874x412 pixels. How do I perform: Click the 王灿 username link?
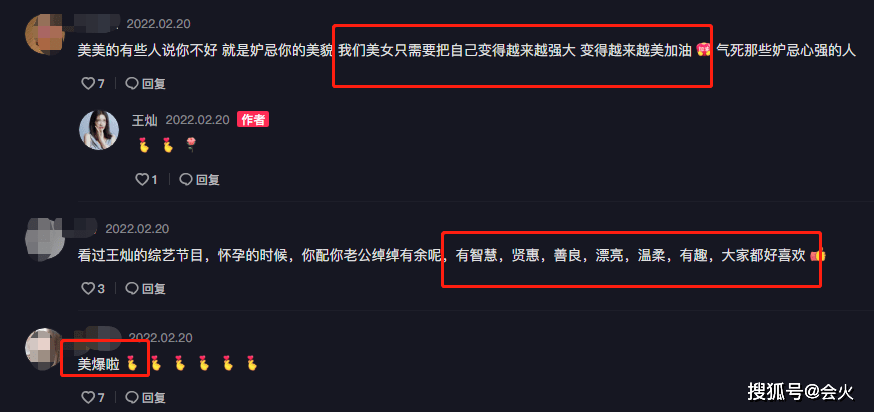click(144, 120)
